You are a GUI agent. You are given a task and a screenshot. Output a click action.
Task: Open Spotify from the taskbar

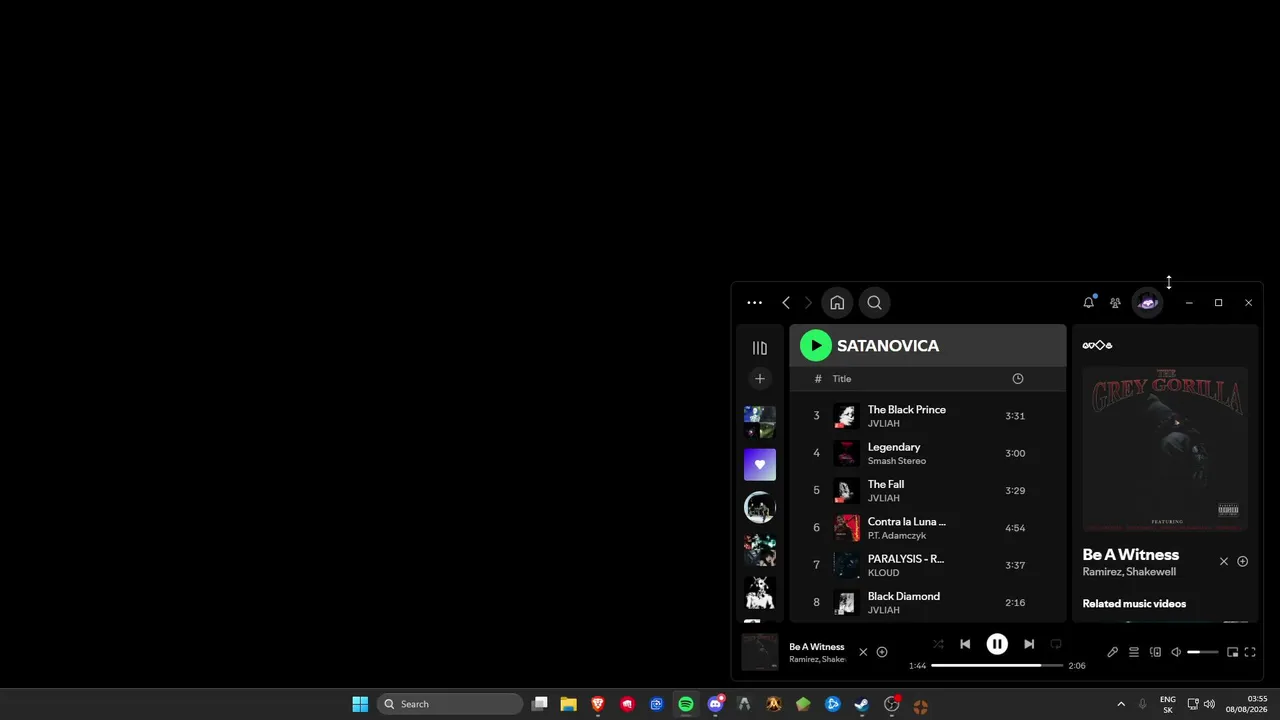pos(686,704)
